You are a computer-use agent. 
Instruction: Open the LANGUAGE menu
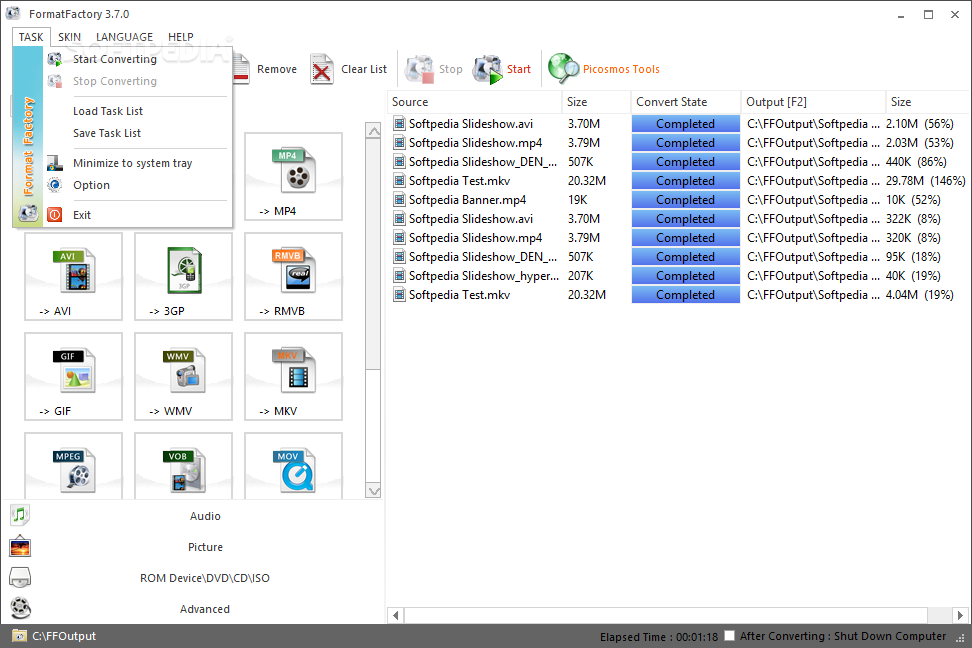pyautogui.click(x=124, y=37)
